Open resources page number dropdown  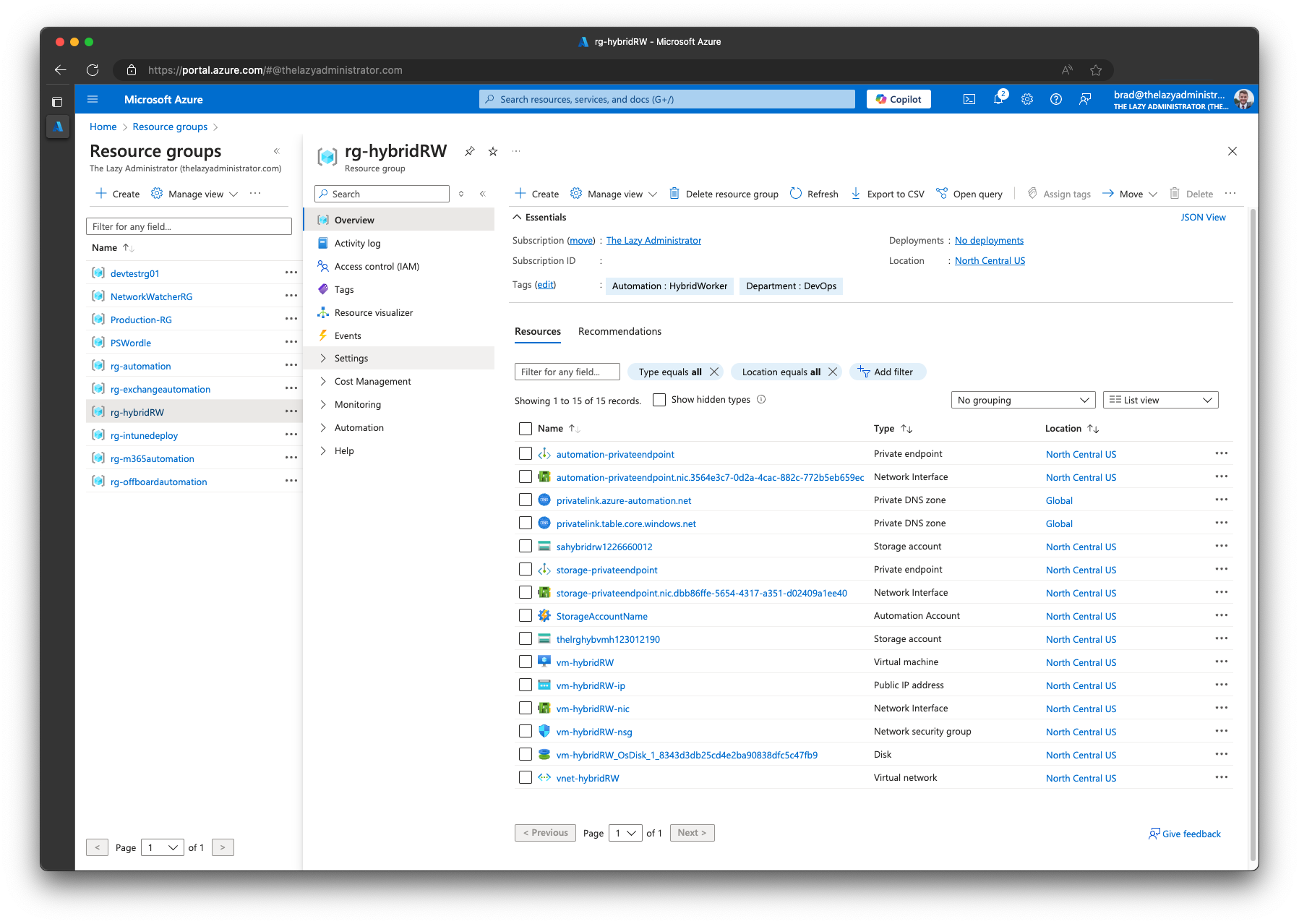(625, 833)
